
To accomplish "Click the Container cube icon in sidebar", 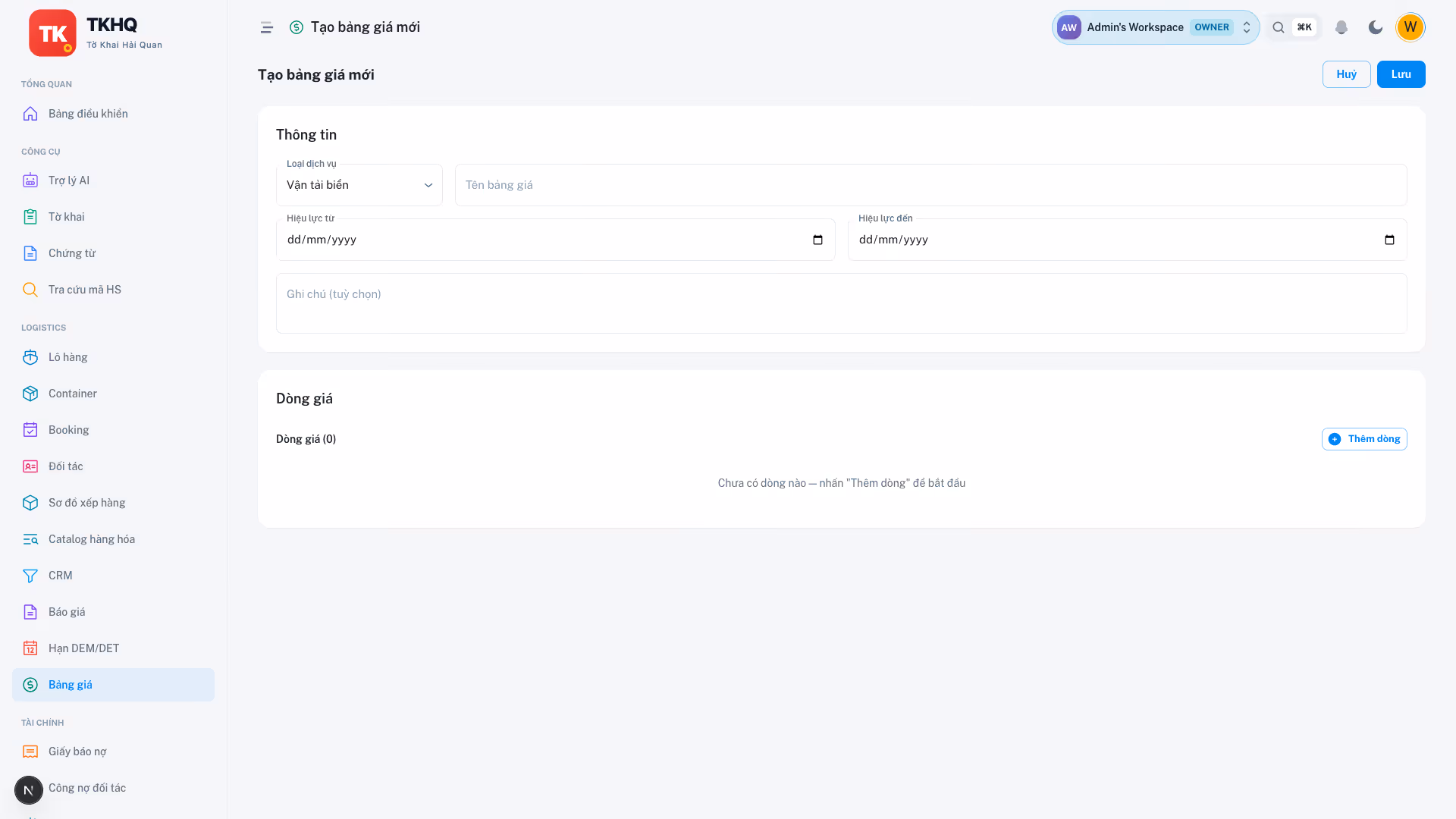I will pos(30,394).
